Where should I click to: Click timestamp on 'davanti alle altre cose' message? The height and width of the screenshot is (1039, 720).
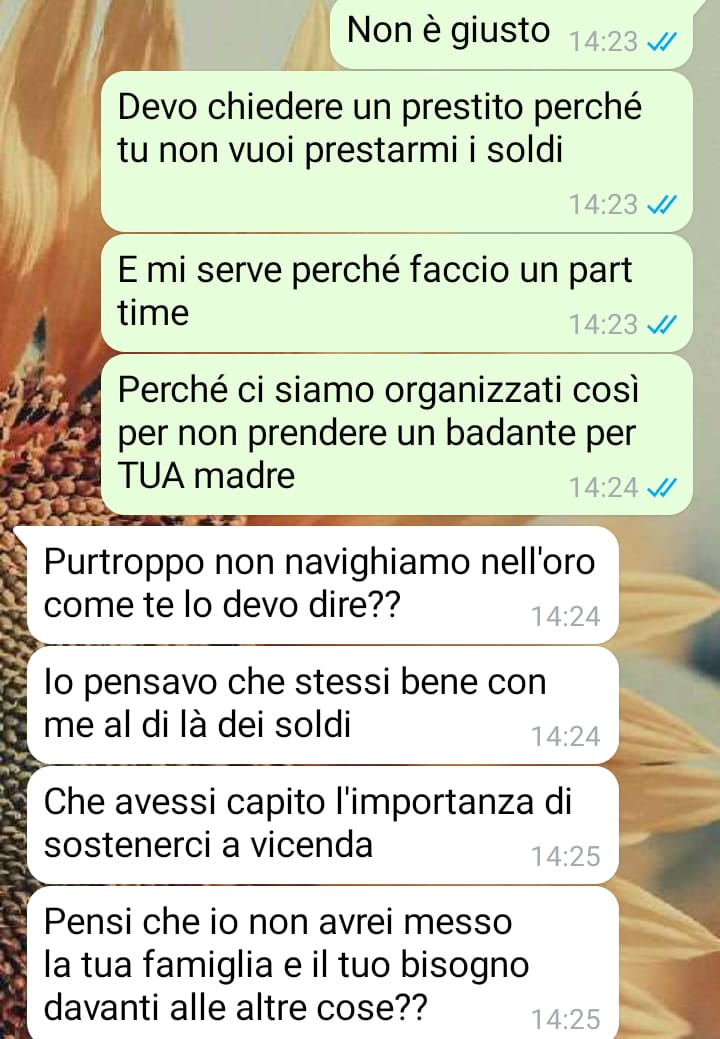coord(566,1019)
